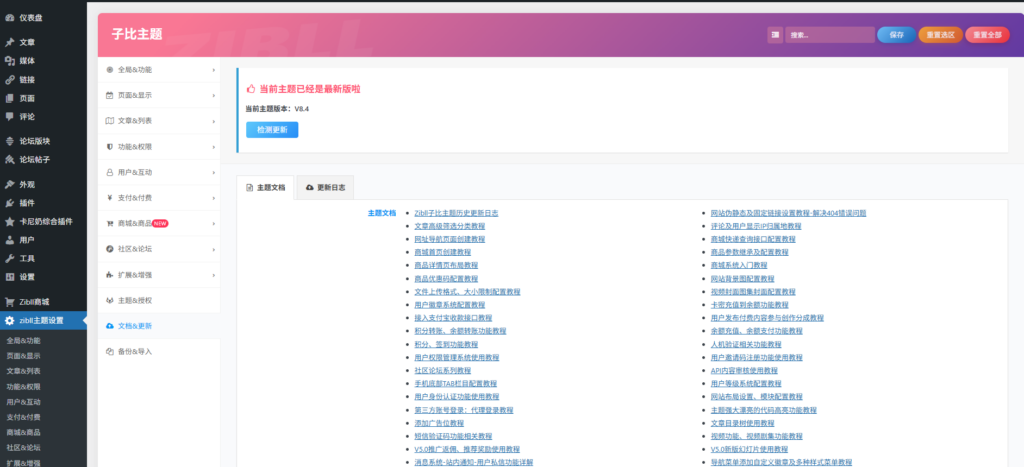Click the red 重置全部 button
This screenshot has width=1024, height=467.
pyautogui.click(x=987, y=35)
